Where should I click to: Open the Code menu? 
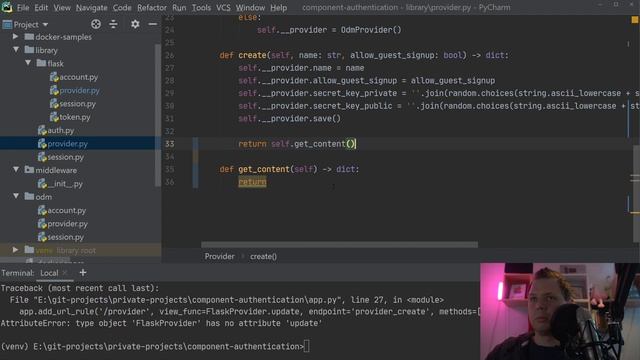122,8
